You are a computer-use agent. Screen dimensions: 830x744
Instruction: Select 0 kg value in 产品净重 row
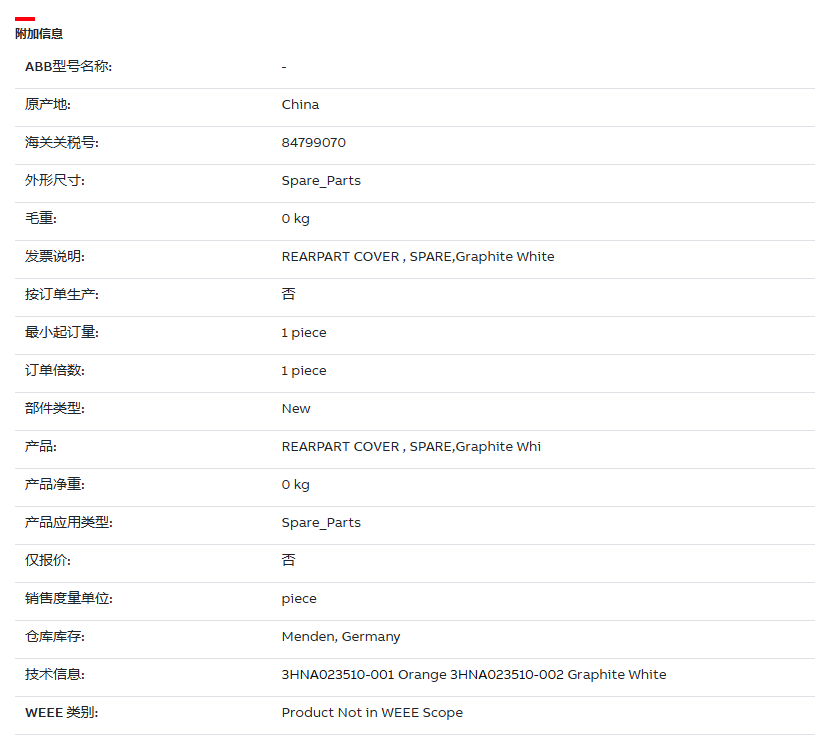295,485
